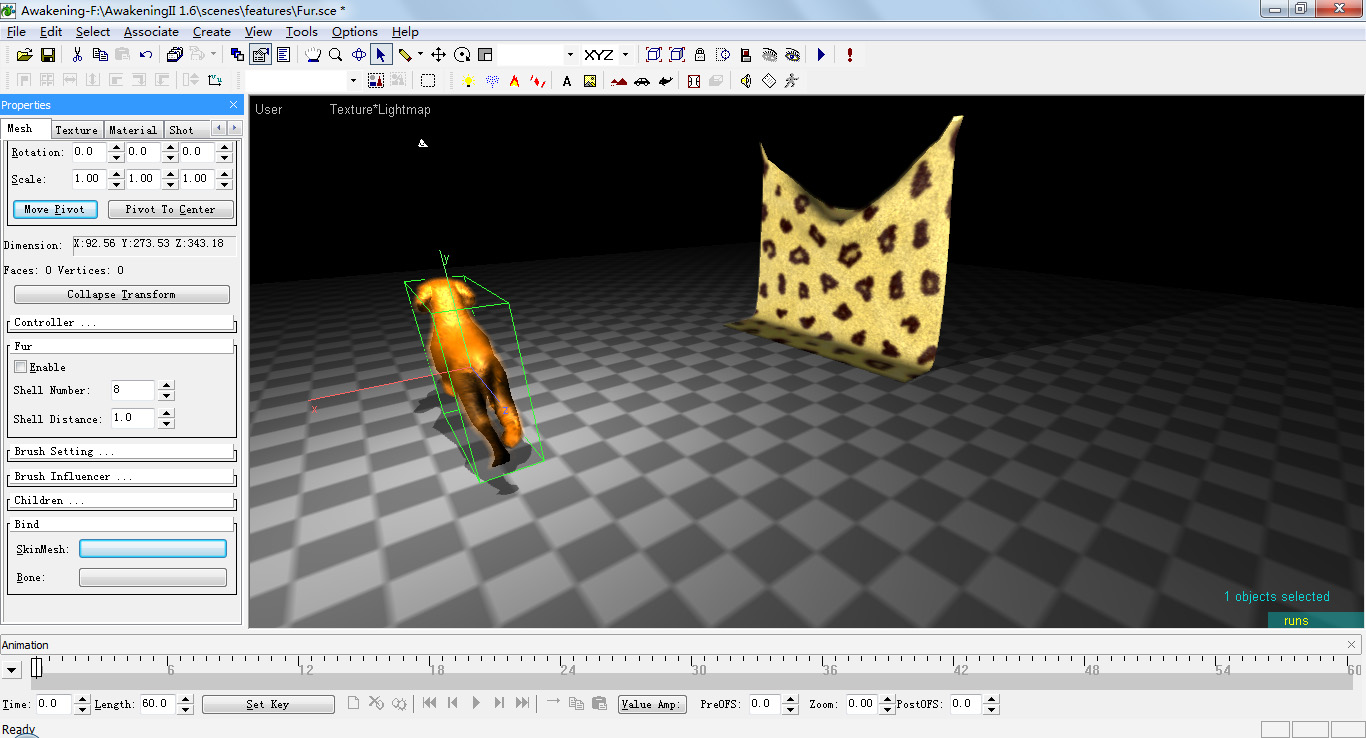
Task: Open the XYZ axis dropdown
Action: coord(624,54)
